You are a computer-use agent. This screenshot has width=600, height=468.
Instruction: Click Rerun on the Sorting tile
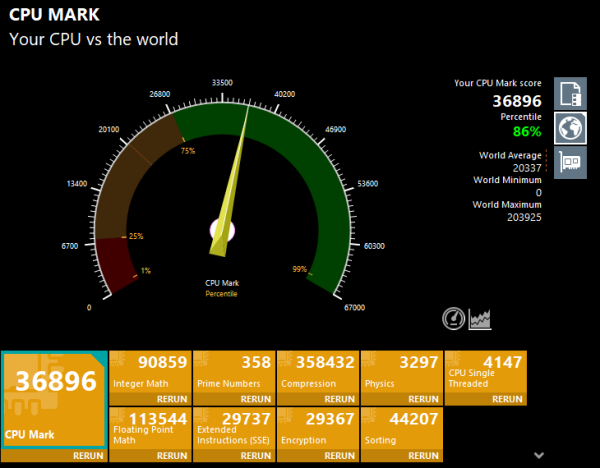pyautogui.click(x=424, y=455)
